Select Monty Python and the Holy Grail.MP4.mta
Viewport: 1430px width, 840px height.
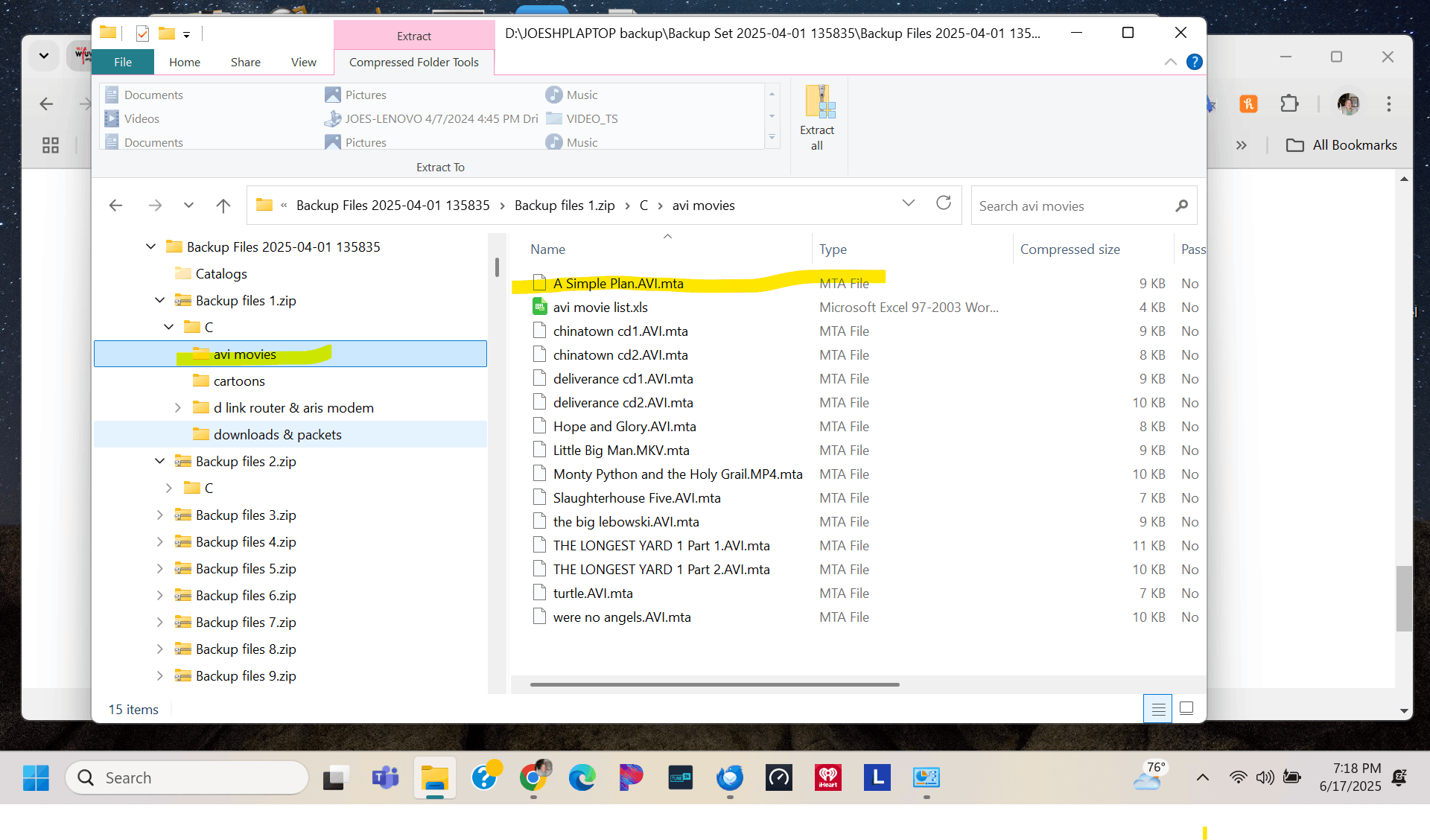tap(677, 474)
